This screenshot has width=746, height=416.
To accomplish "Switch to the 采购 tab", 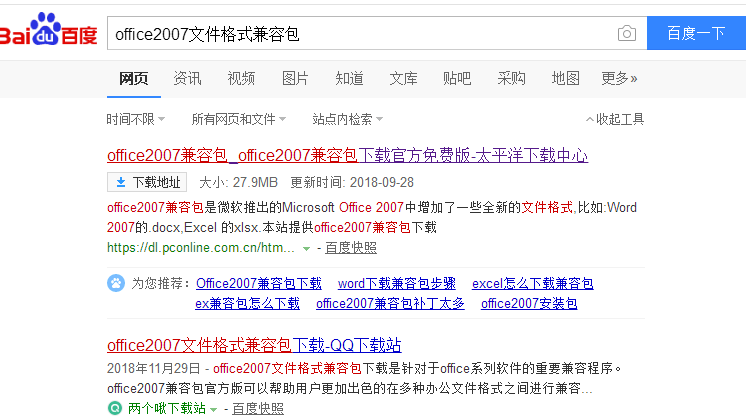I will [x=511, y=78].
